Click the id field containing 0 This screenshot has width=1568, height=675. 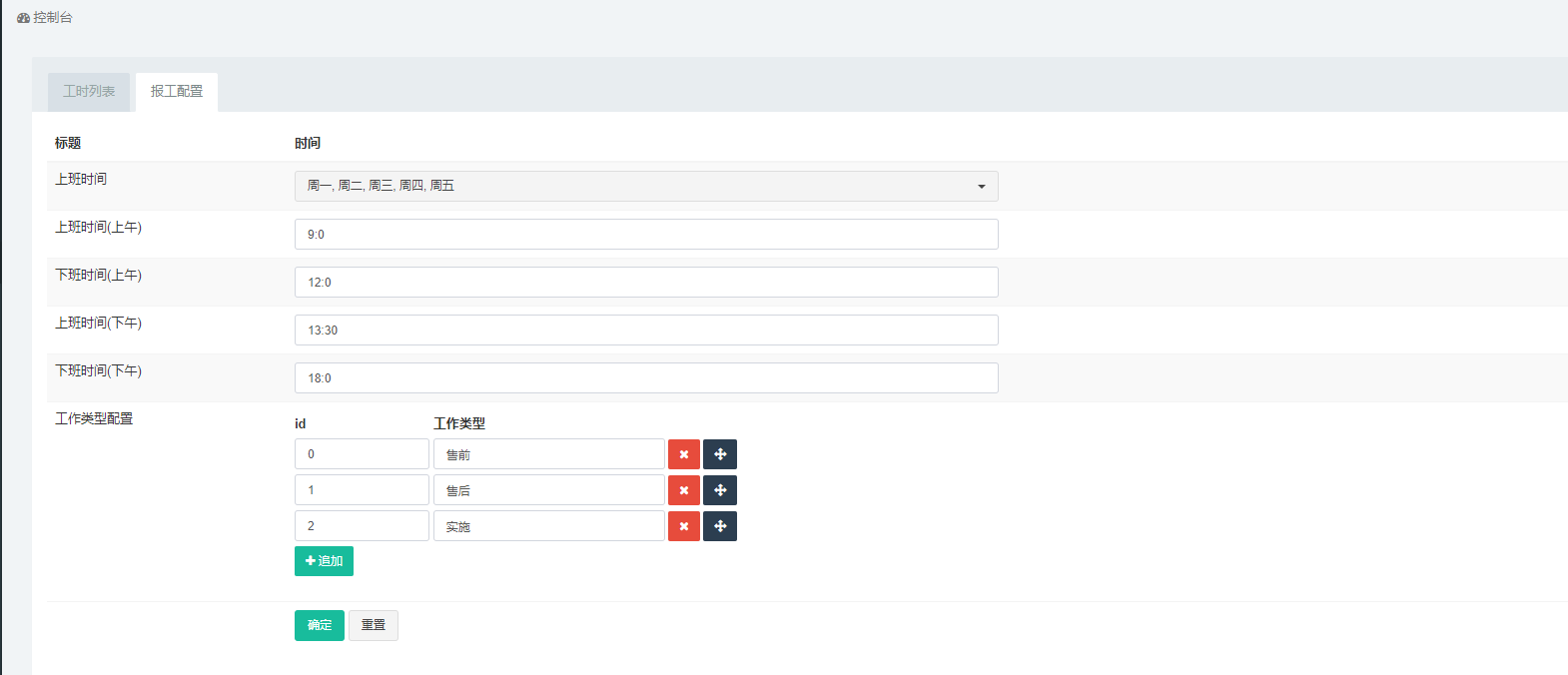click(x=362, y=454)
